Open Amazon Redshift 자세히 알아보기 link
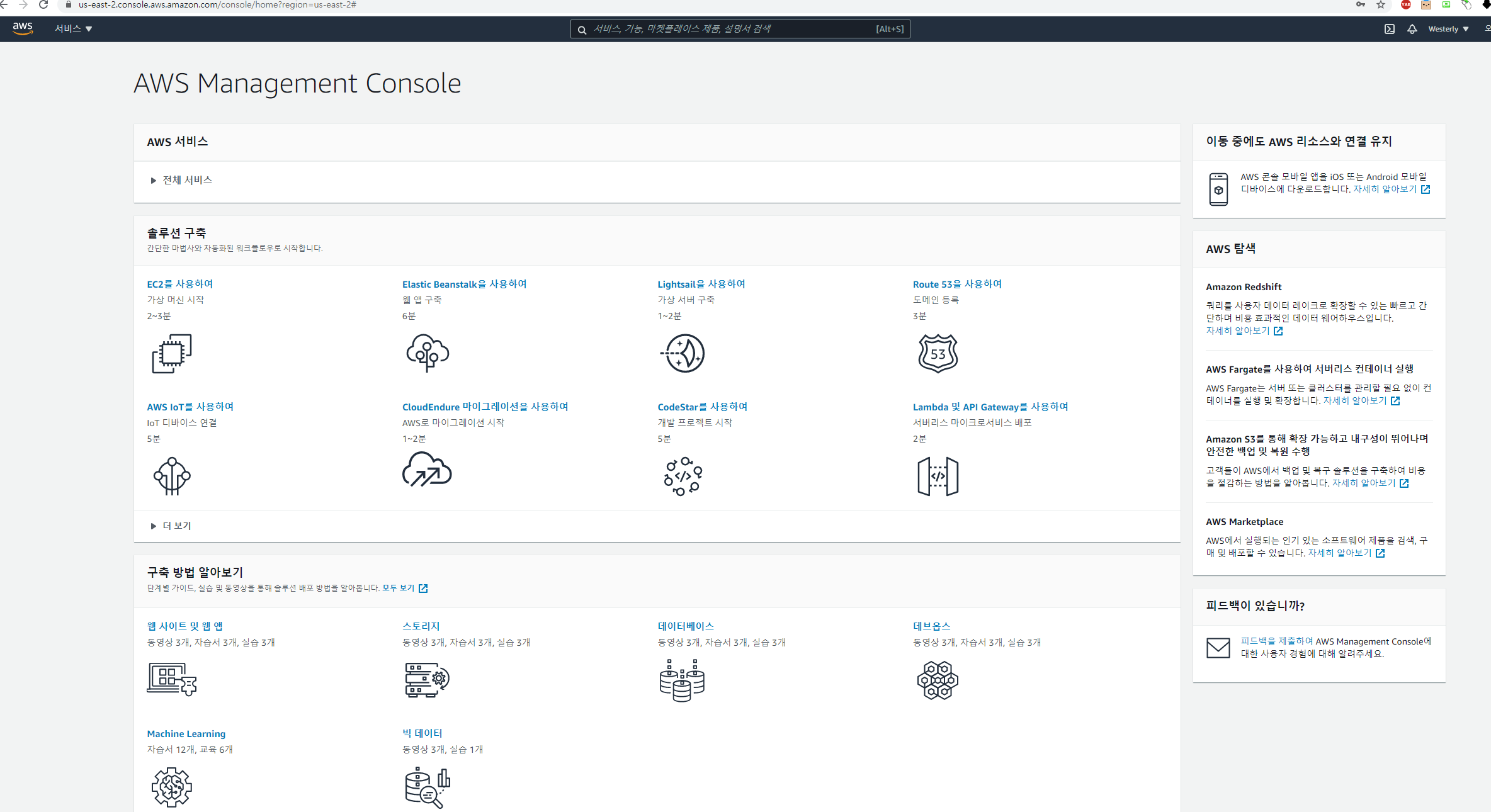 pos(1244,330)
